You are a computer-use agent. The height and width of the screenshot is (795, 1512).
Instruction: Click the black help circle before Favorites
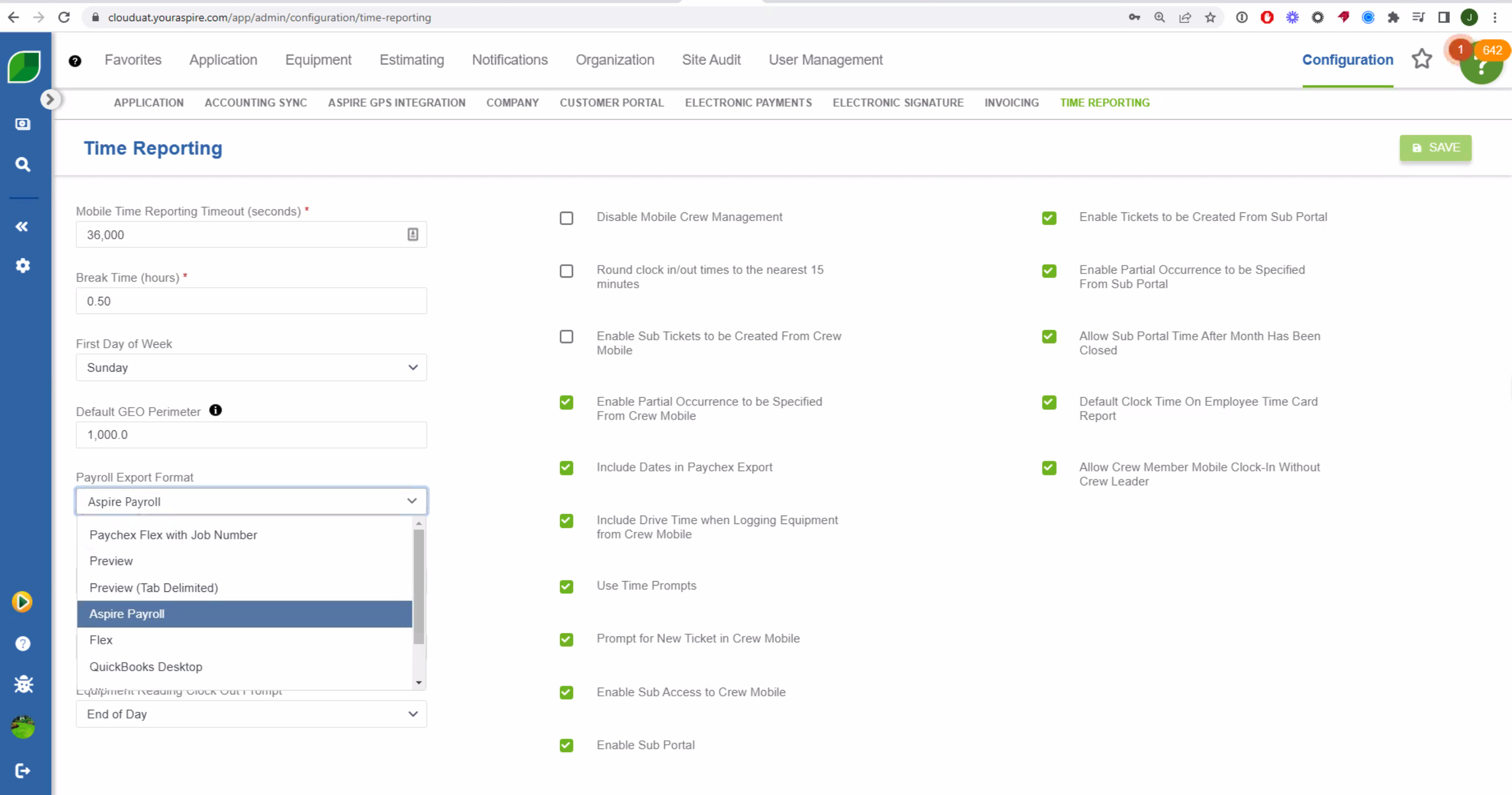pos(75,61)
